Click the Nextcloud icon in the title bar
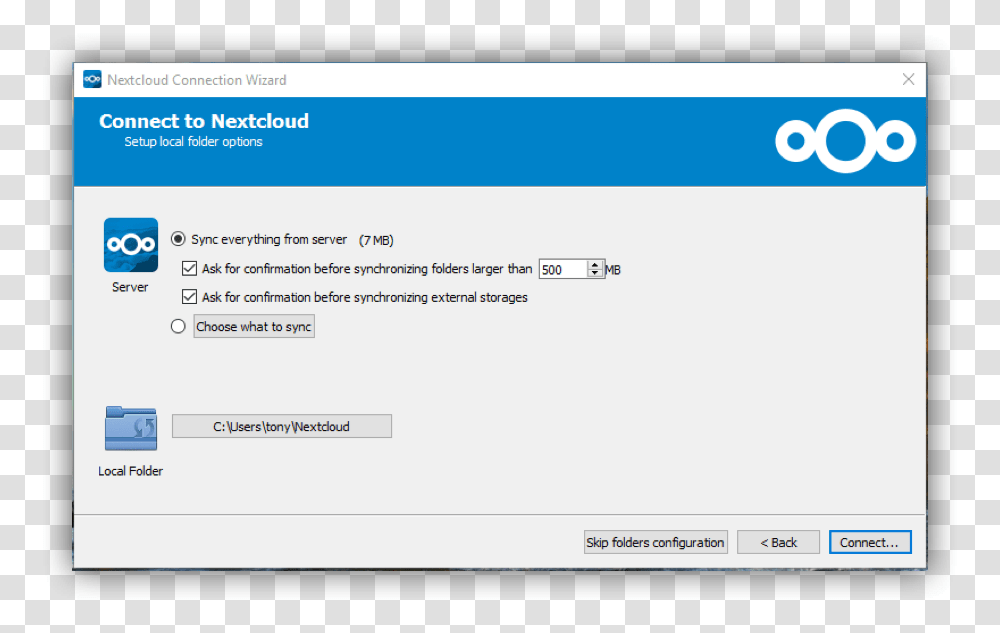1000x633 pixels. point(92,80)
